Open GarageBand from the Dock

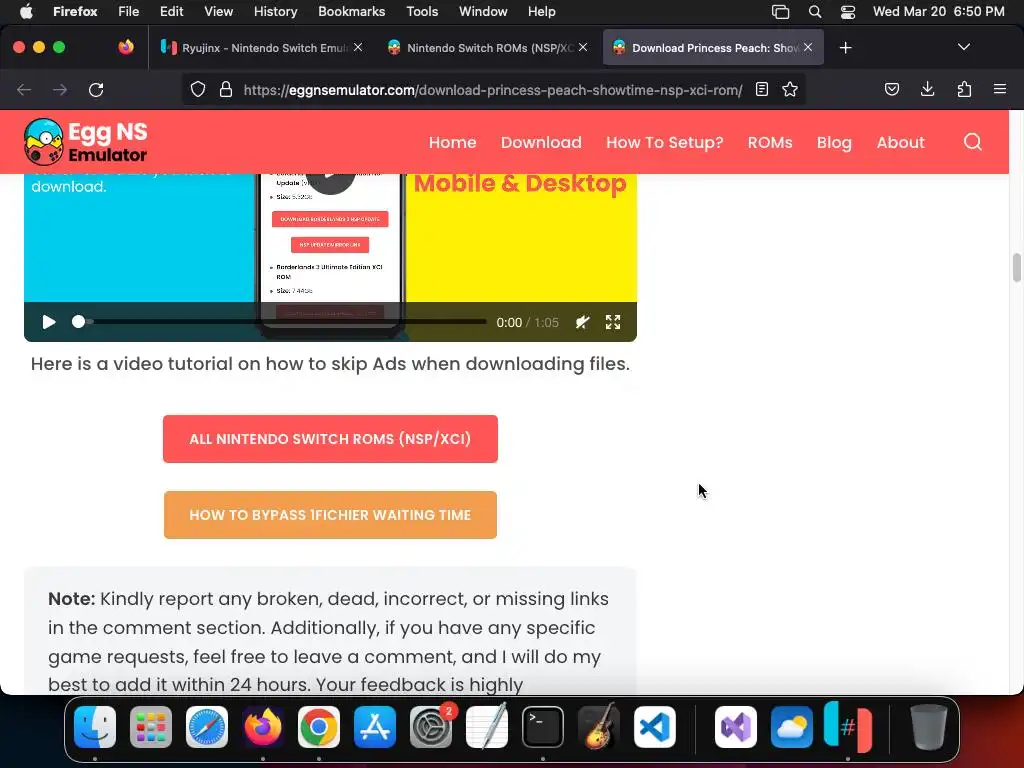598,726
